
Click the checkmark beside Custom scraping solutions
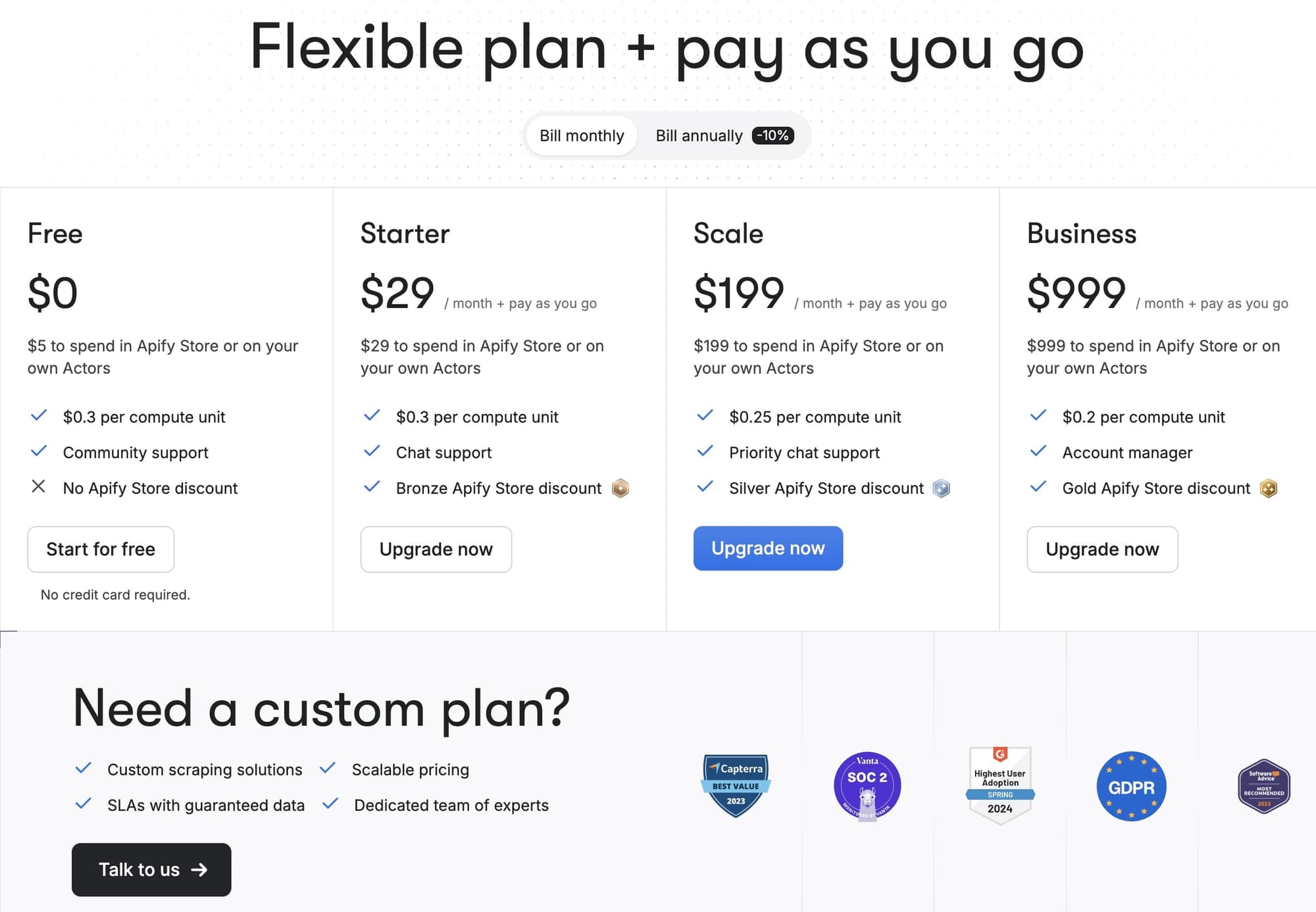point(84,768)
